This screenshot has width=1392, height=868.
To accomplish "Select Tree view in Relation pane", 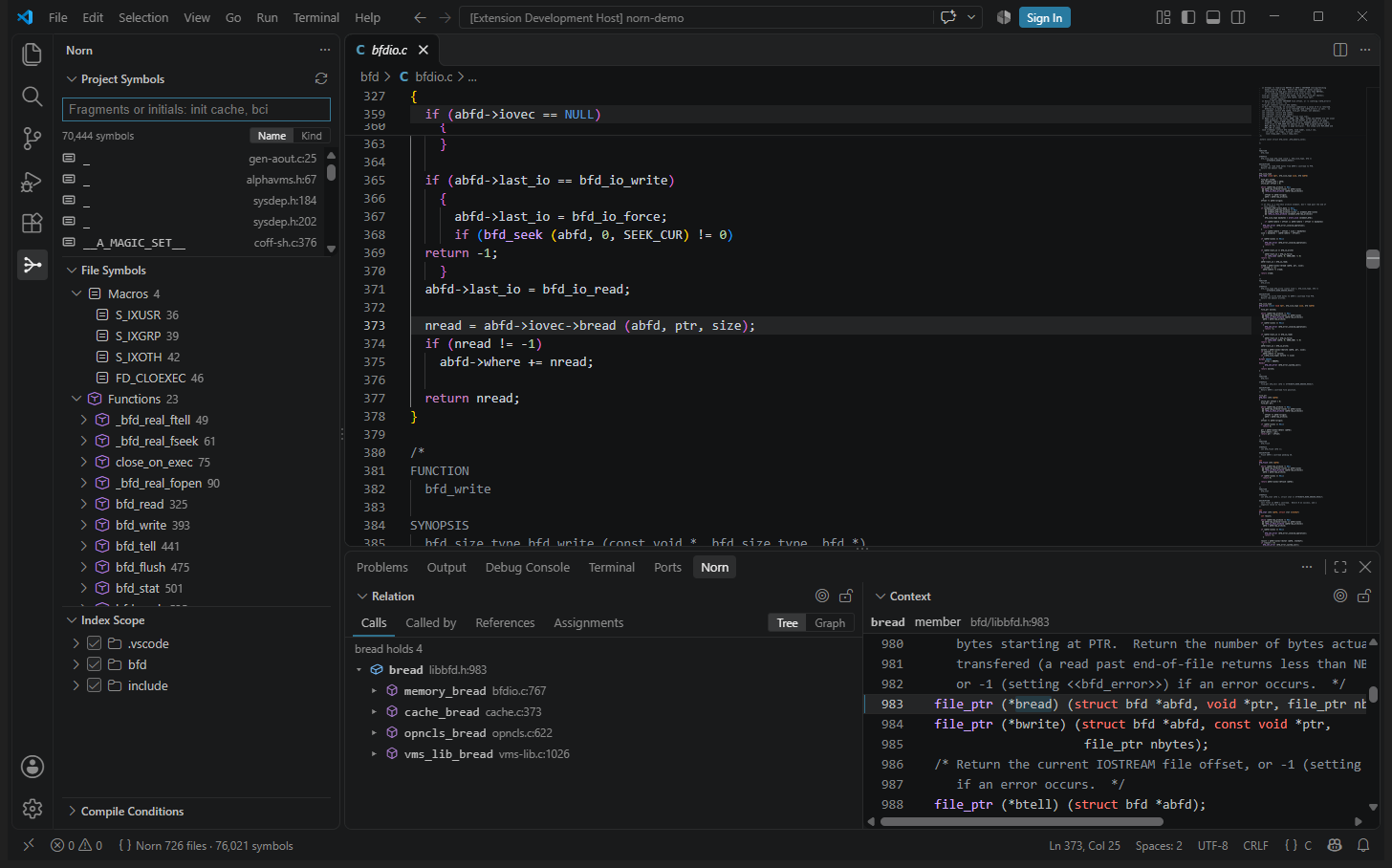I will (x=787, y=622).
